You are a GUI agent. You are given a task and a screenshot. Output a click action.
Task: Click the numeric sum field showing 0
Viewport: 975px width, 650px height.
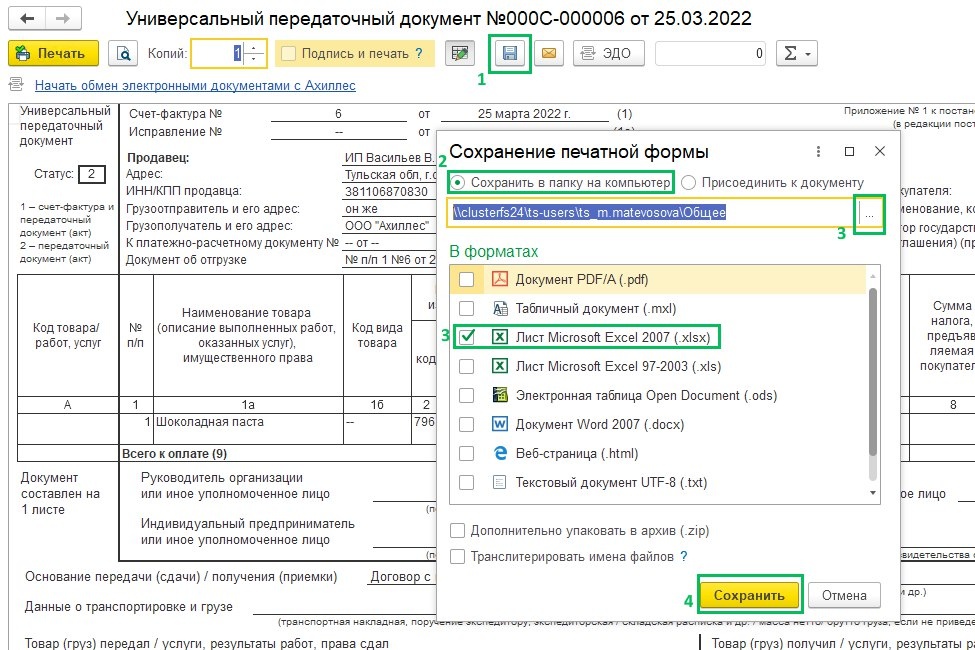(x=710, y=53)
